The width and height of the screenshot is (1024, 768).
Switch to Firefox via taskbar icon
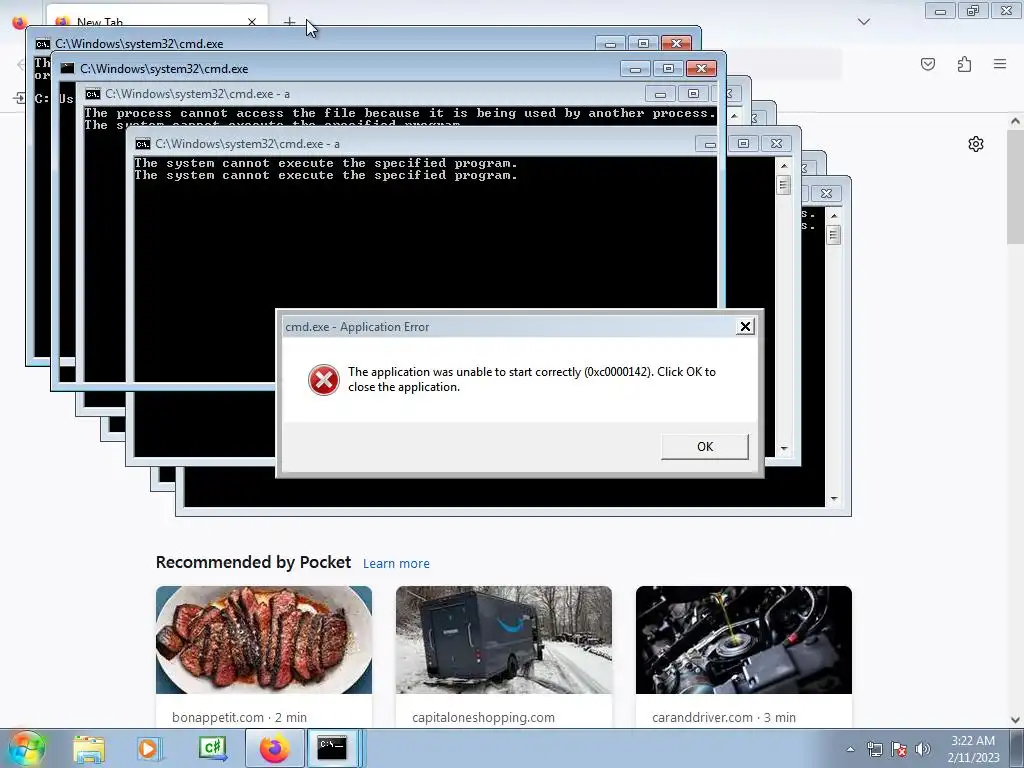click(x=274, y=748)
